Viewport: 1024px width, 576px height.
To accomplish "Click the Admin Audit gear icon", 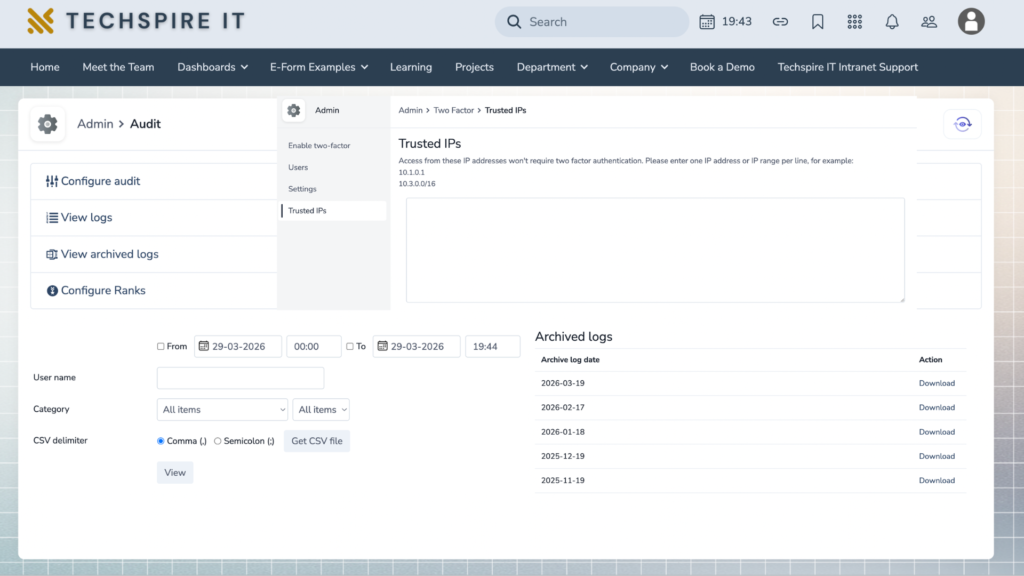I will [47, 124].
